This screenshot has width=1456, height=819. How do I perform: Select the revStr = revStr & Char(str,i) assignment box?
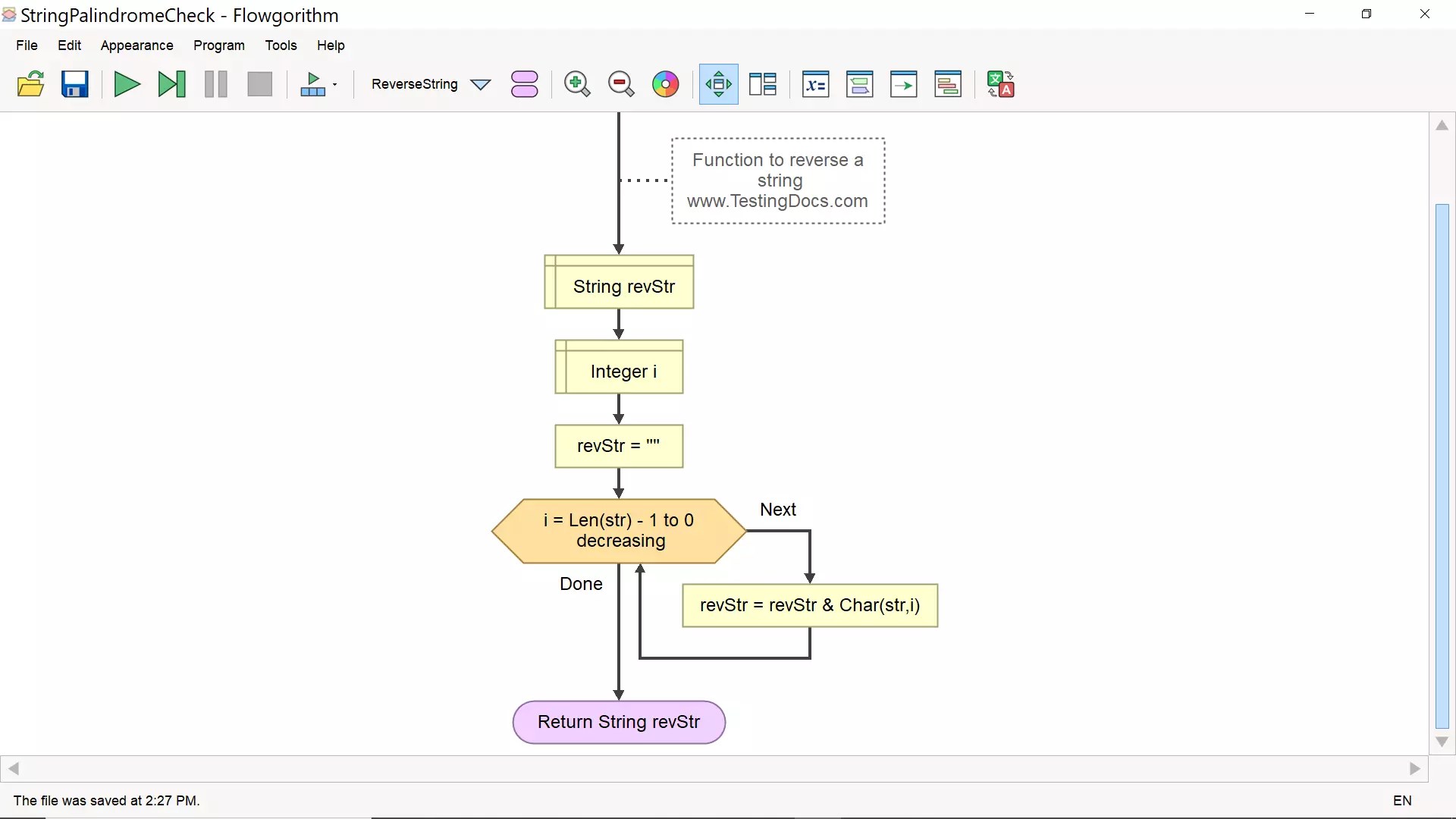(x=809, y=605)
